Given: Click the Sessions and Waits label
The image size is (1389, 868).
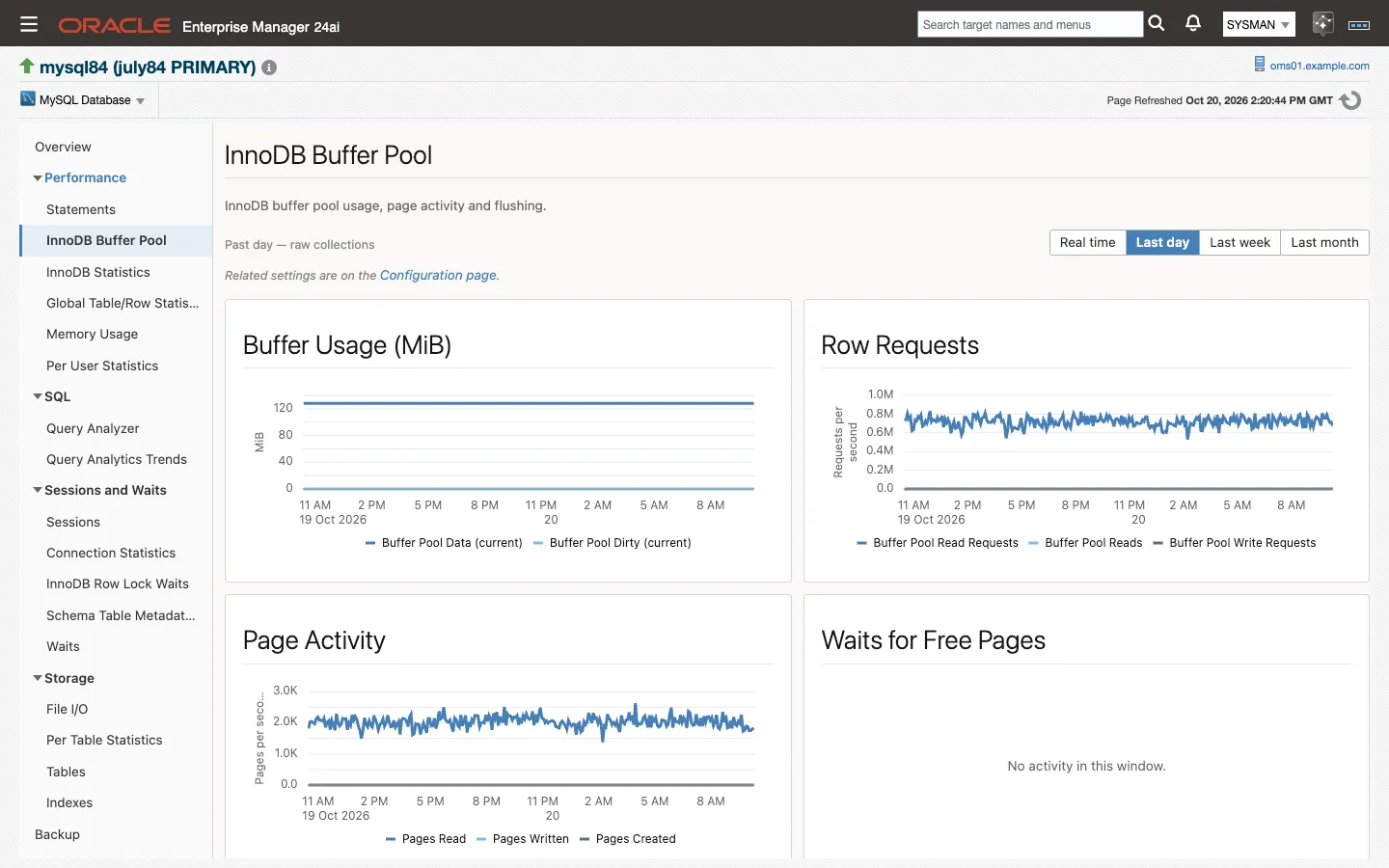Looking at the screenshot, I should (x=105, y=490).
